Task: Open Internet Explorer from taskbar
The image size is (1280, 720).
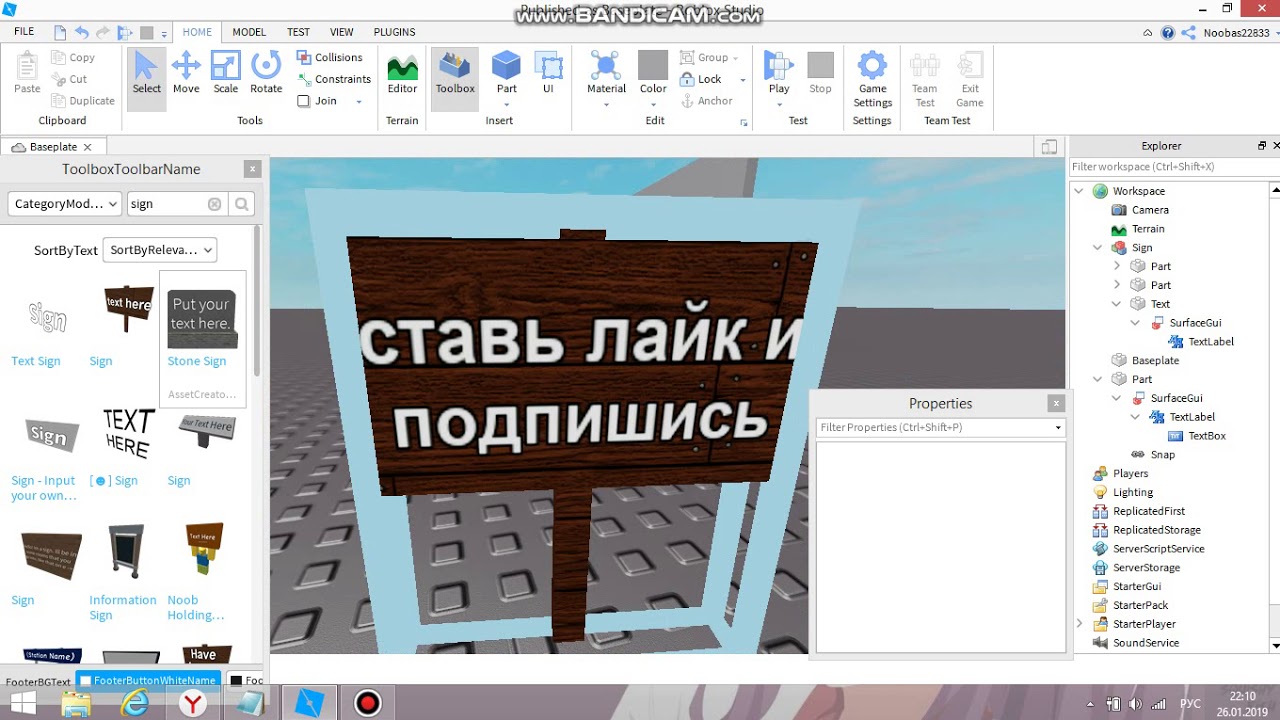Action: [x=134, y=704]
